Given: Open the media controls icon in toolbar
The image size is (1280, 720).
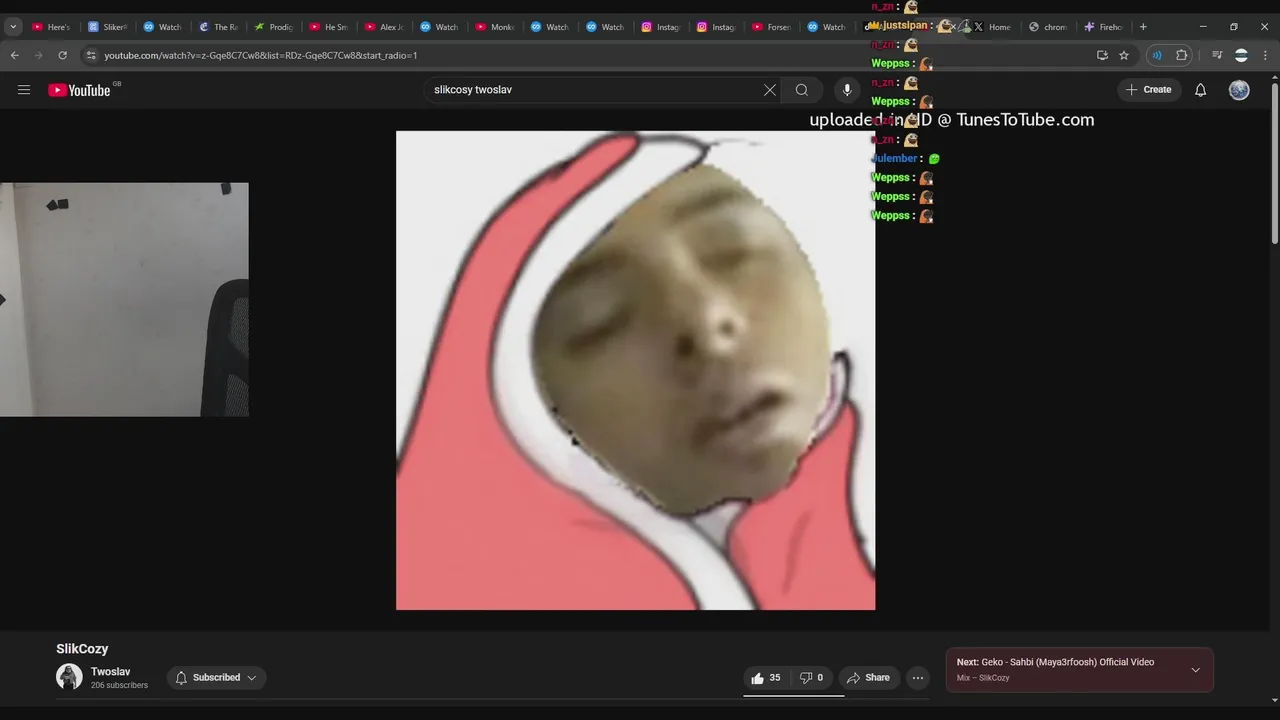Looking at the screenshot, I should click(x=1217, y=55).
